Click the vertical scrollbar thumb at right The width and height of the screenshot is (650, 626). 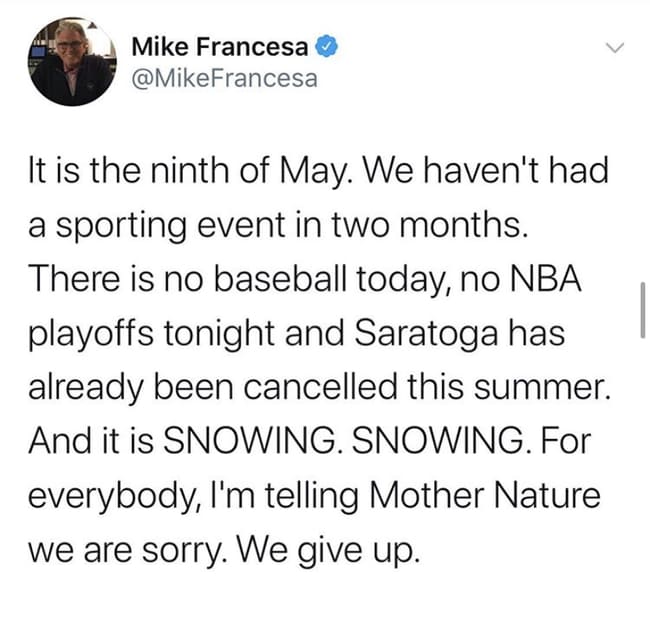[642, 310]
